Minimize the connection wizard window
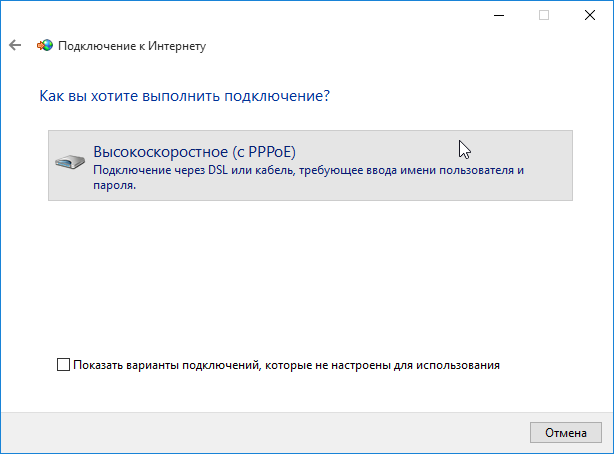 (x=499, y=15)
